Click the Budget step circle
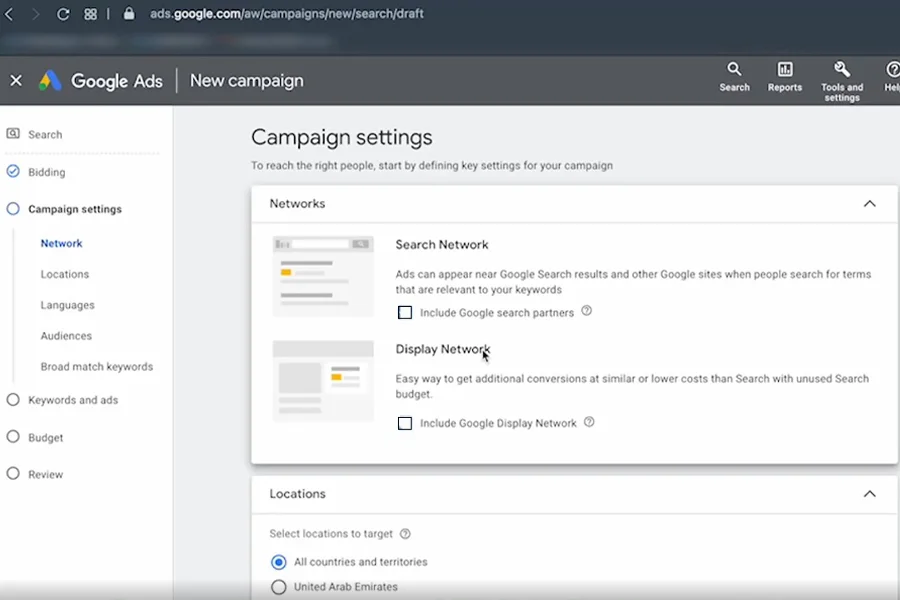The width and height of the screenshot is (900, 600). 13,436
